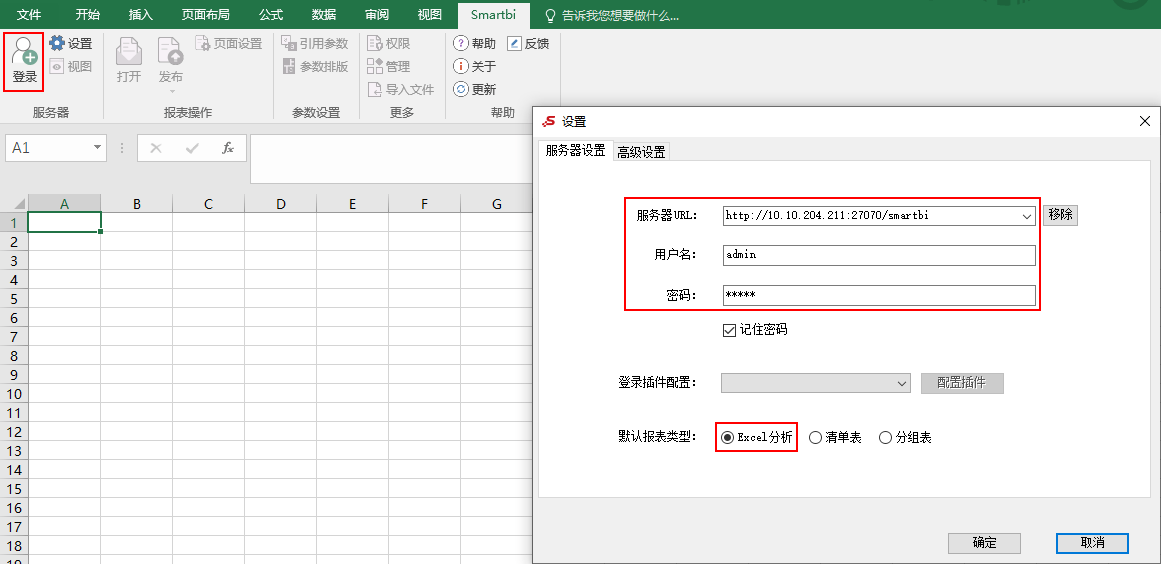Image resolution: width=1161 pixels, height=564 pixels.
Task: Select column G header
Action: [497, 204]
